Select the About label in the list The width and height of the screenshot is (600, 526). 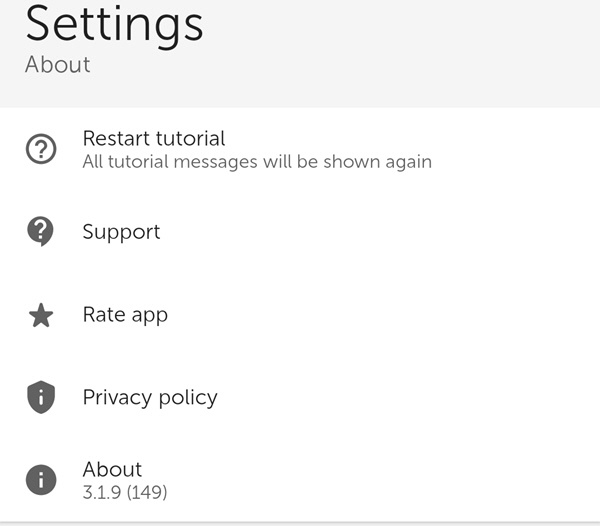pos(112,469)
